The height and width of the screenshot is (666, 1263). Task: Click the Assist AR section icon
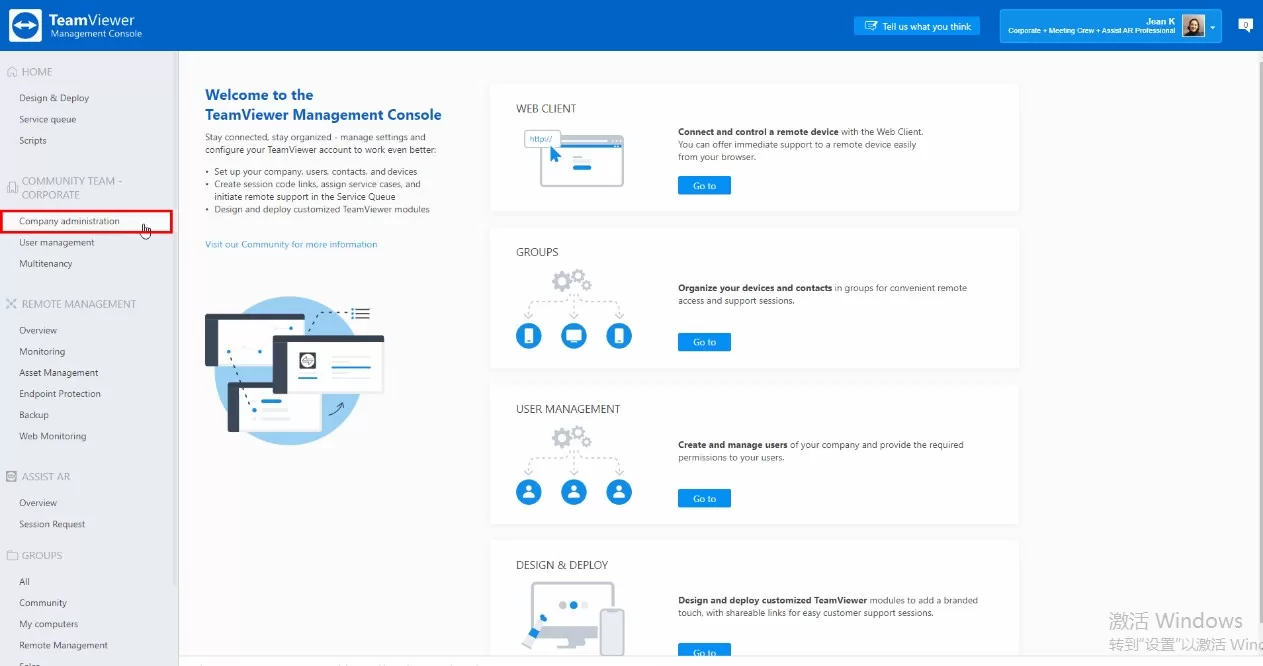pos(12,477)
